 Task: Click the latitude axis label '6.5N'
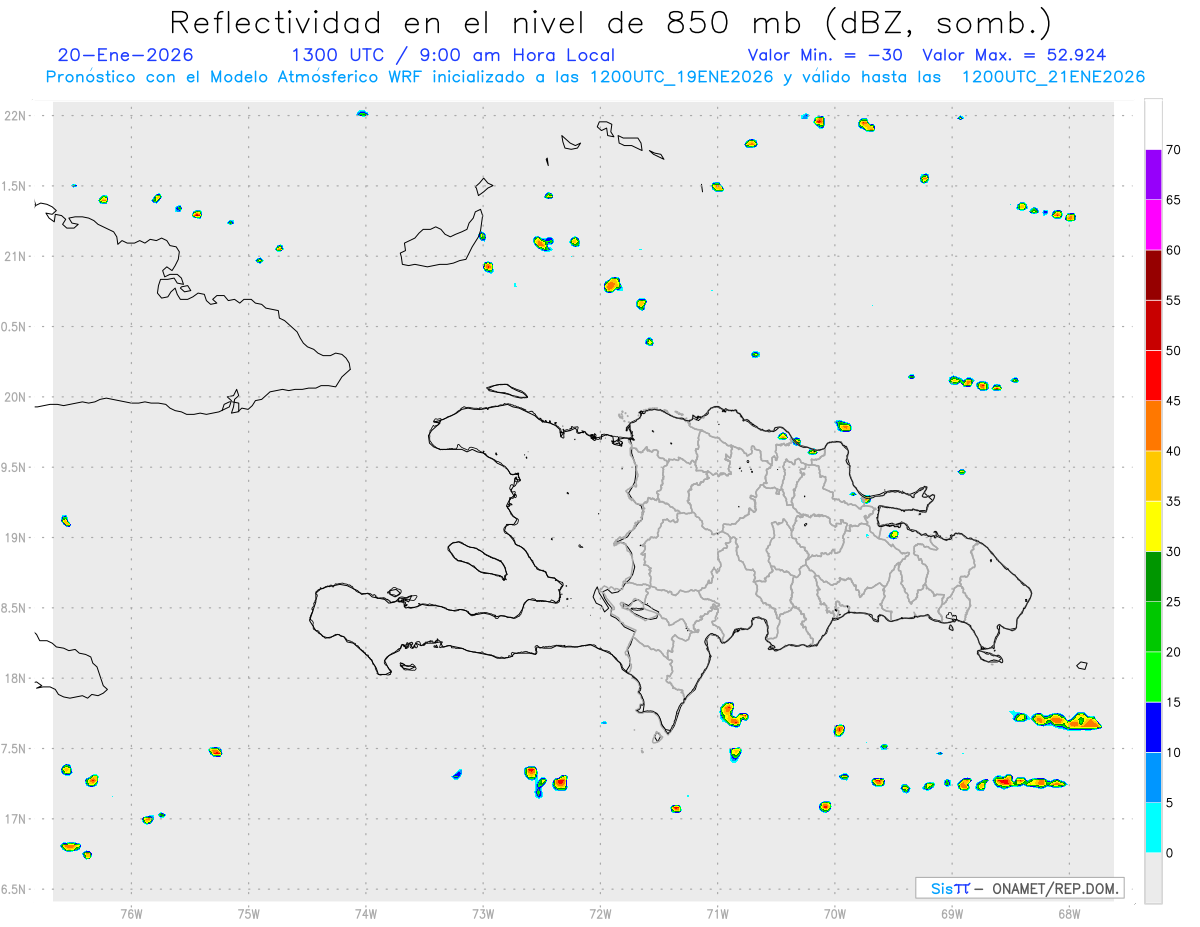15,890
